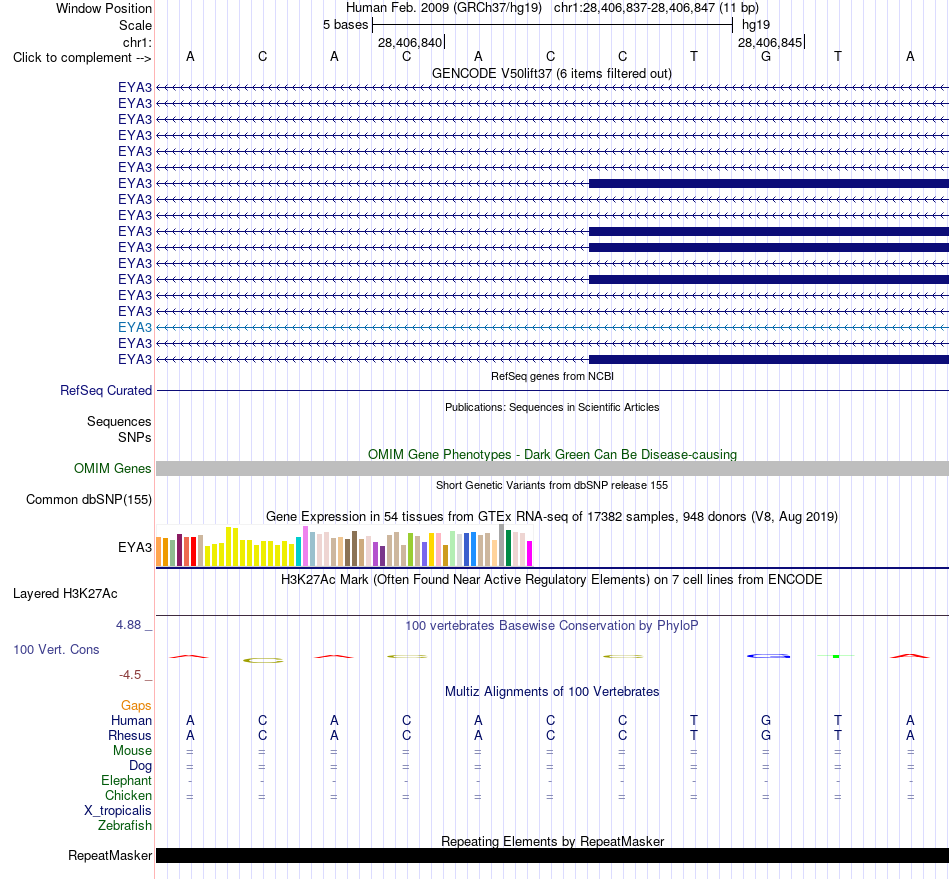Click the 'Rhesus' alignment row label
950x879 pixels.
pyautogui.click(x=130, y=735)
